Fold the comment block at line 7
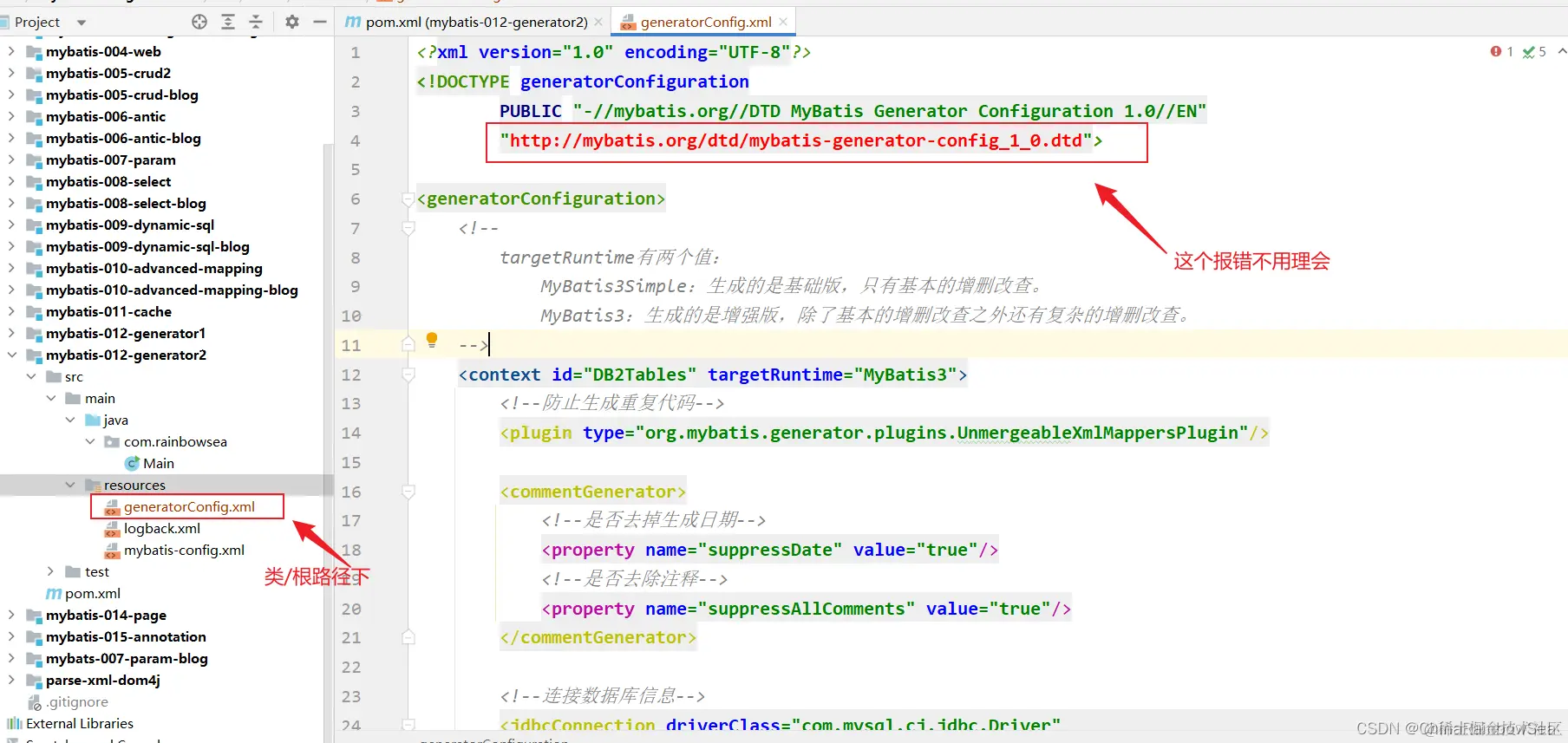This screenshot has width=1568, height=743. click(x=408, y=229)
